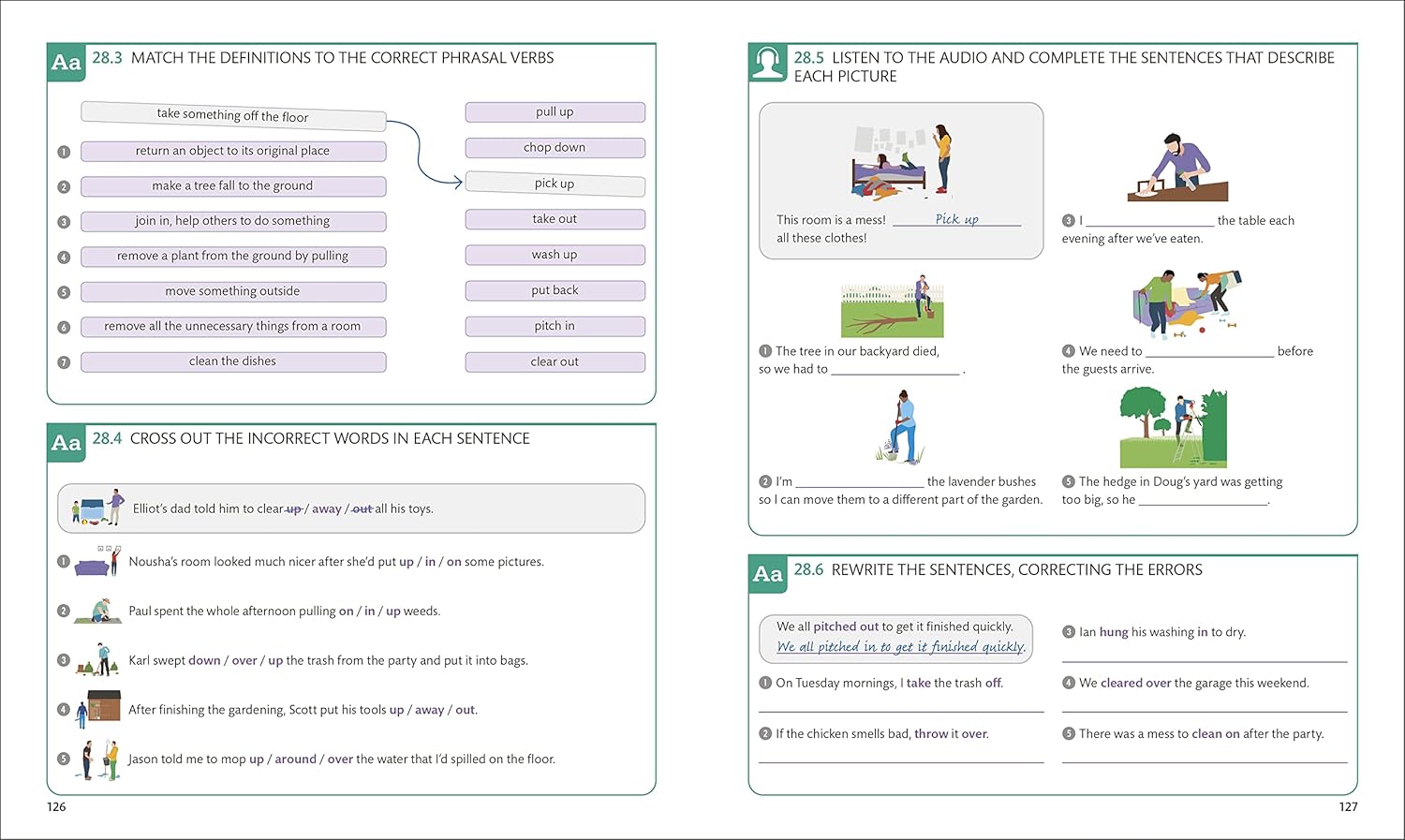Click the Aa icon beside exercise 28.3
The image size is (1405, 840).
coord(67,63)
